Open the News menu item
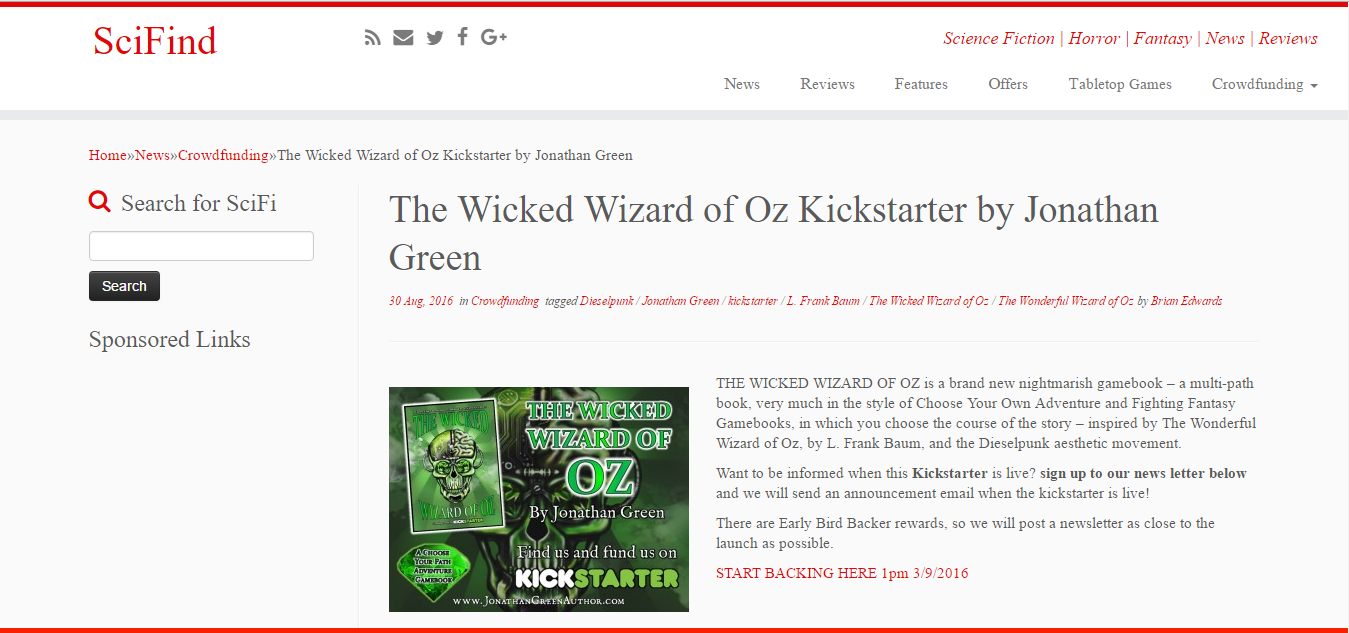 click(742, 84)
